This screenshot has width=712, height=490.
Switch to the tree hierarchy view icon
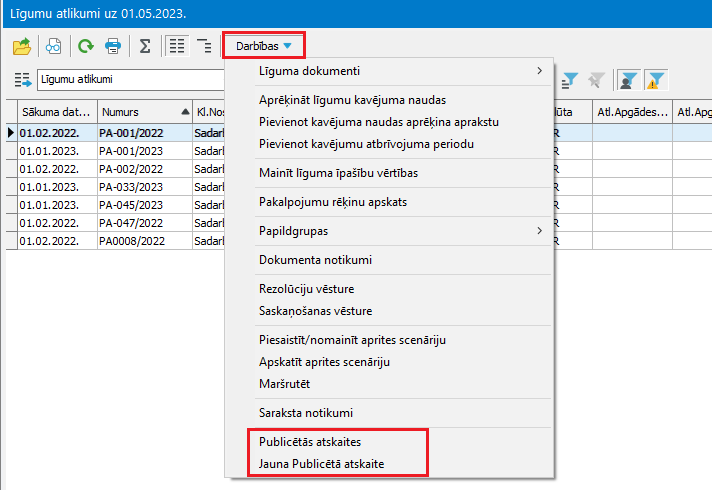click(x=204, y=46)
